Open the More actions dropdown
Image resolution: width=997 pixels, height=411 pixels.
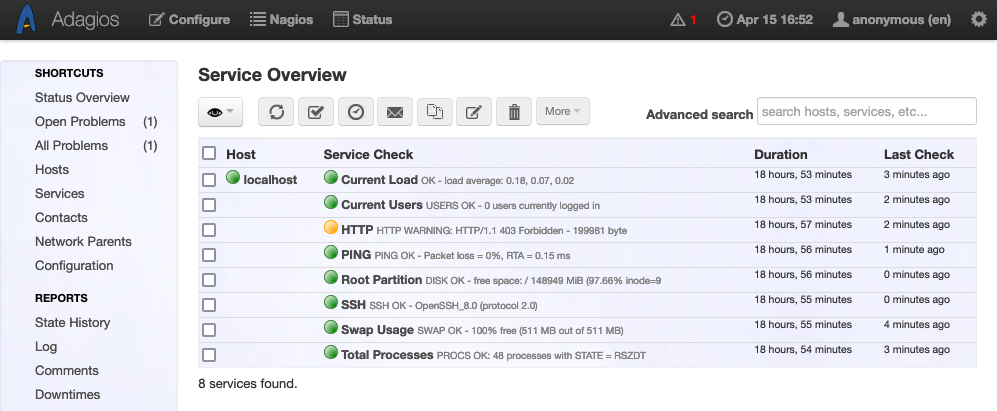[563, 112]
